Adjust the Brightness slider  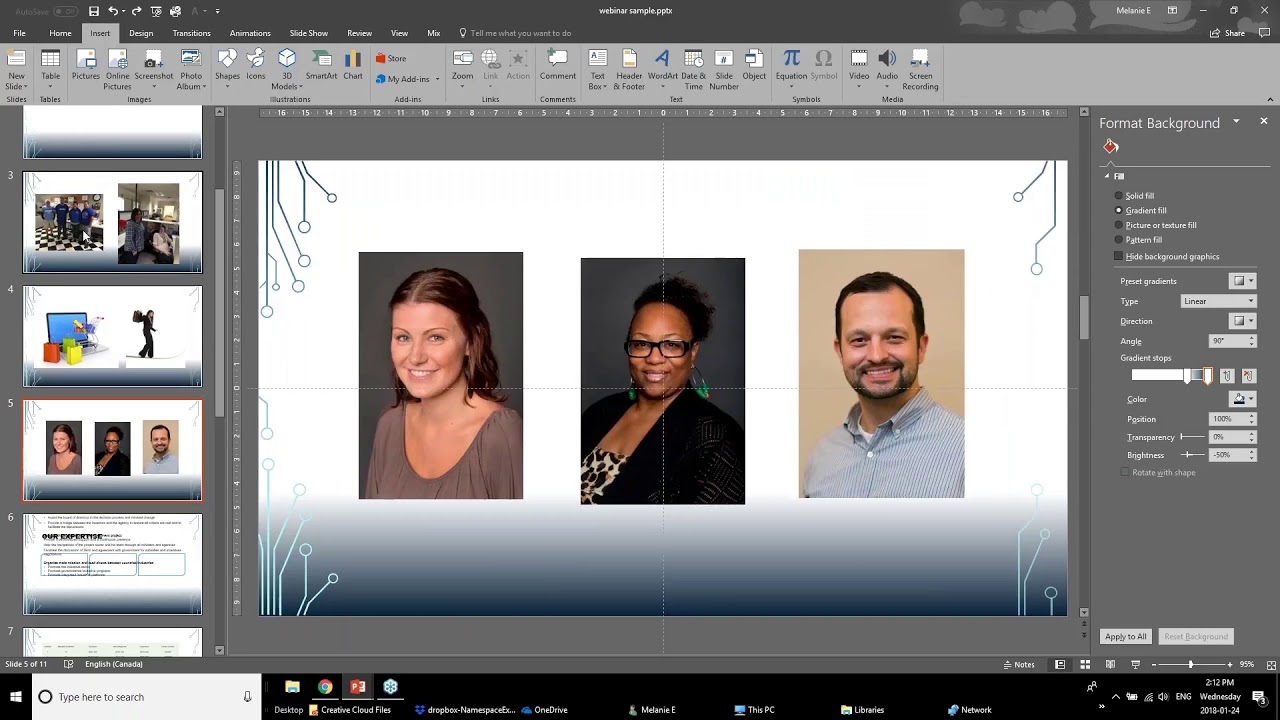[x=1192, y=455]
